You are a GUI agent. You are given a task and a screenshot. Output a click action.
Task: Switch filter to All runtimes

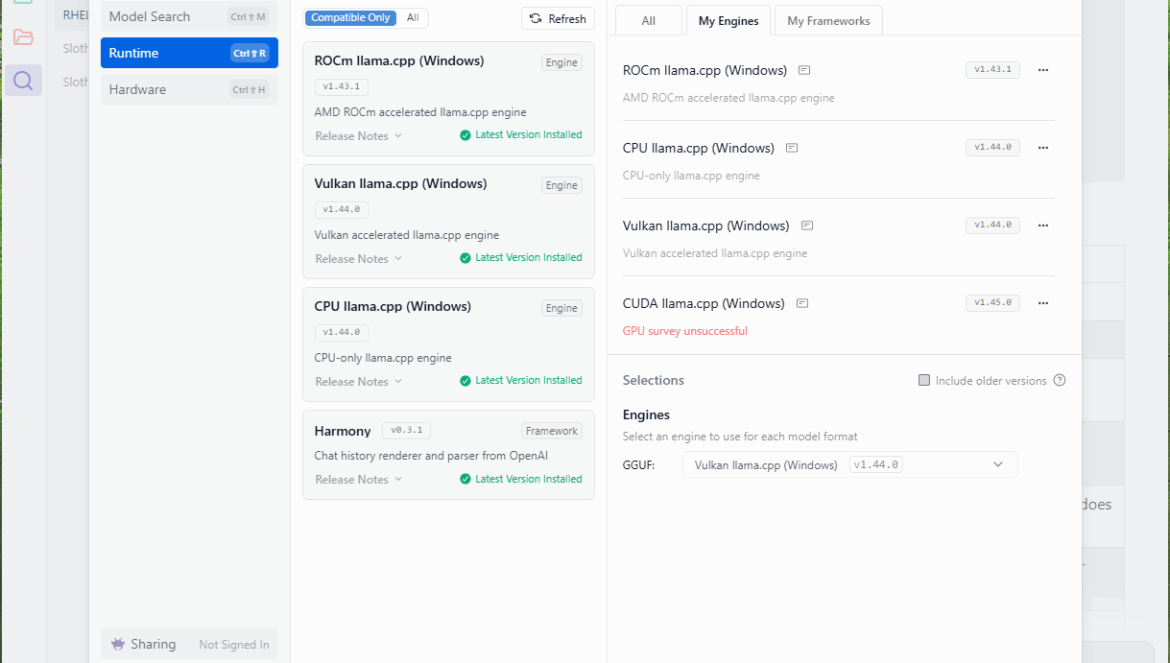click(413, 18)
